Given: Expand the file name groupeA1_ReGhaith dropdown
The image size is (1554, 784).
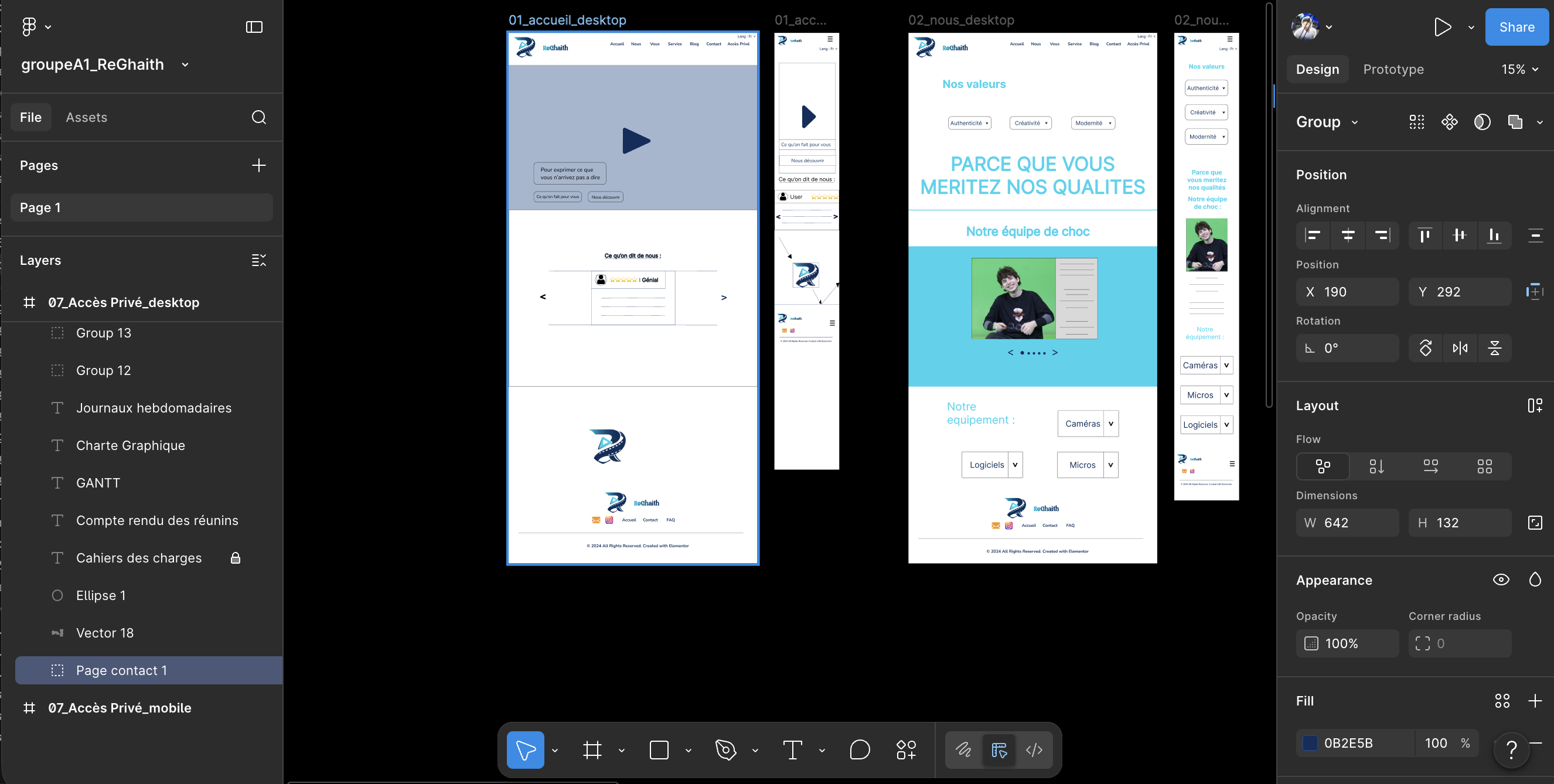Looking at the screenshot, I should (x=185, y=64).
